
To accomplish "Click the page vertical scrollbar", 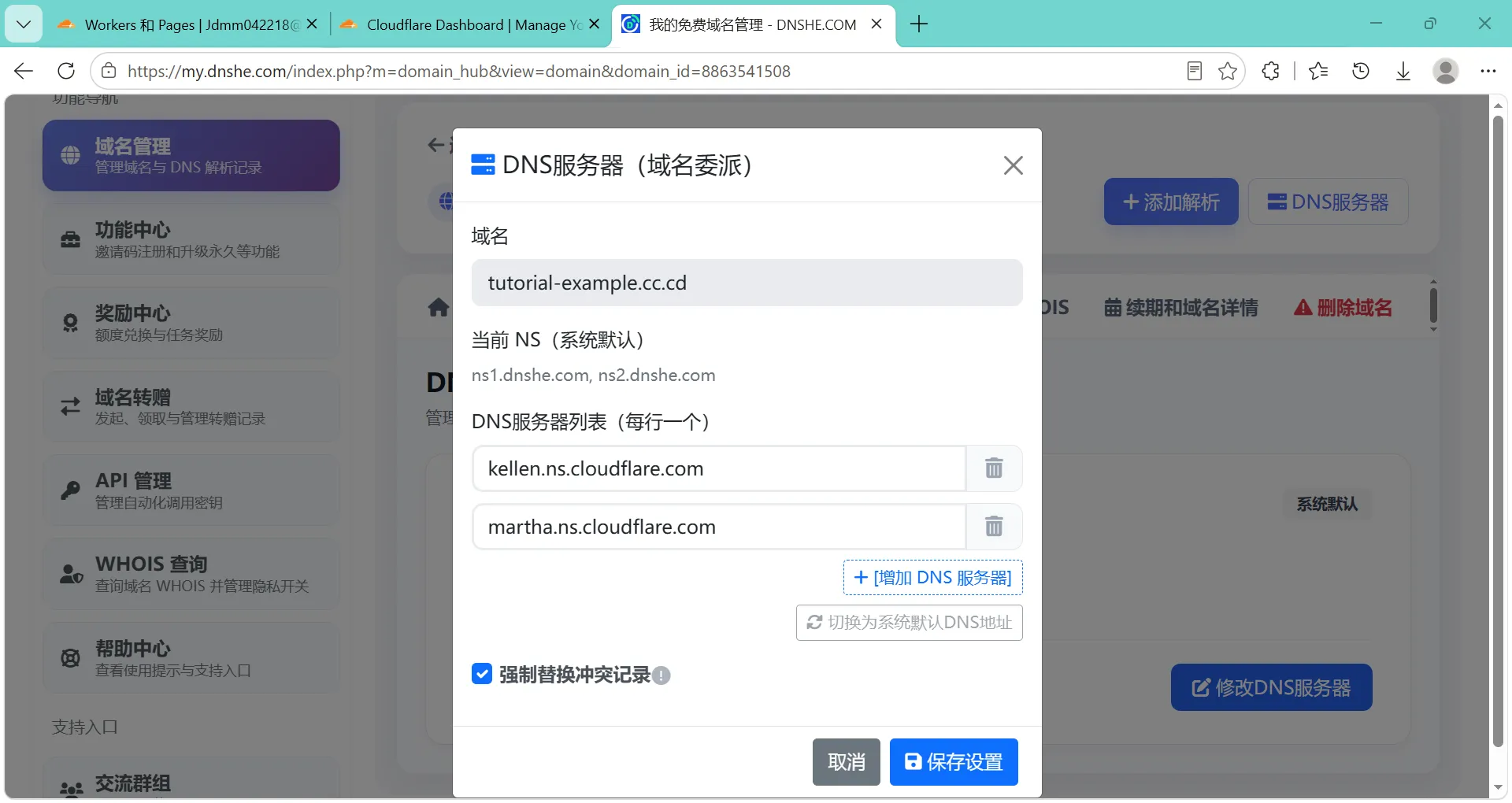I will click(x=1498, y=431).
